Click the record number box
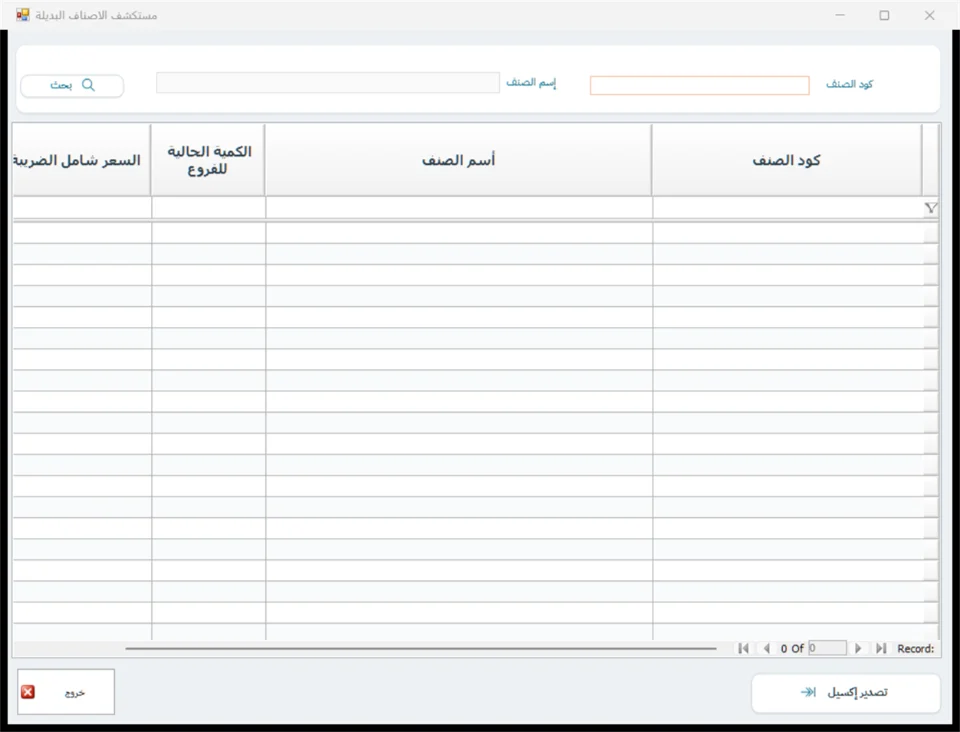The image size is (960, 732). click(827, 648)
